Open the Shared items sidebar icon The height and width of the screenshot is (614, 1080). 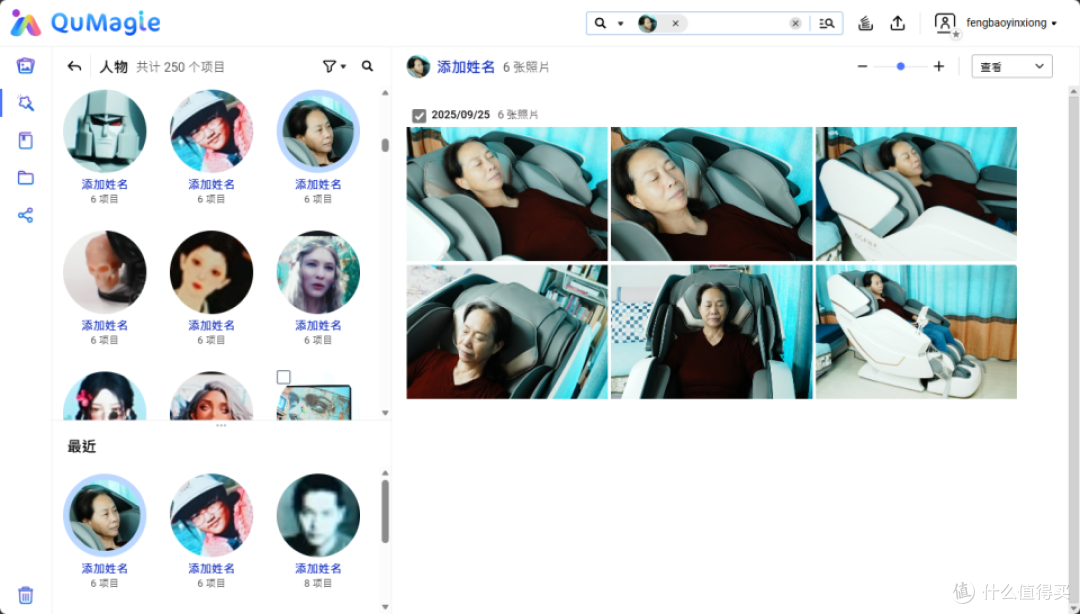coord(25,215)
